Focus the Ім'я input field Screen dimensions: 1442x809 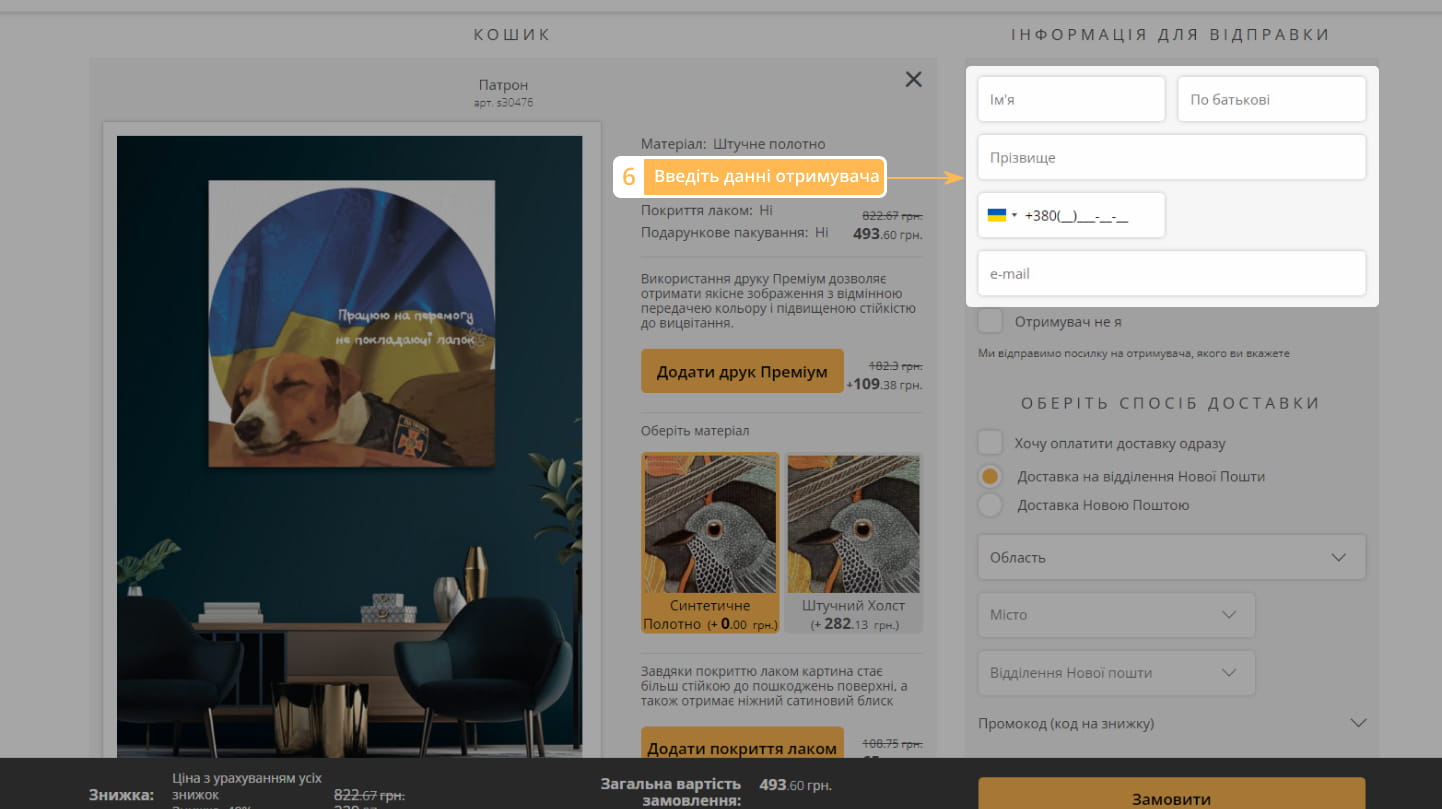click(x=1071, y=100)
